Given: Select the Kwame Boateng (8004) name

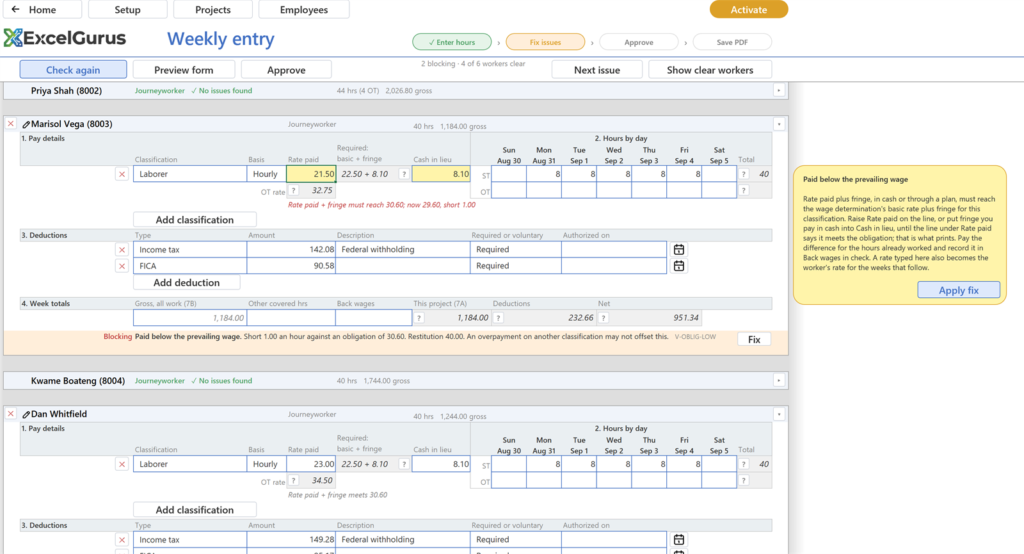Looking at the screenshot, I should [78, 381].
